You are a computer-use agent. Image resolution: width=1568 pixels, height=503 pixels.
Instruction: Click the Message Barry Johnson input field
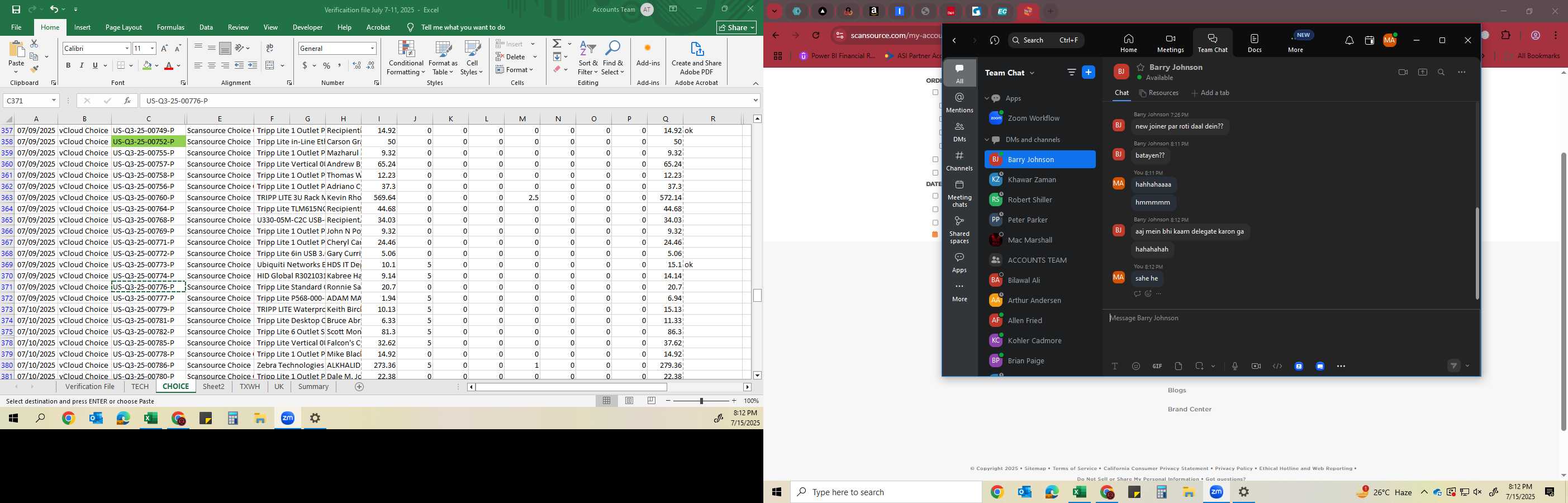(x=1290, y=318)
